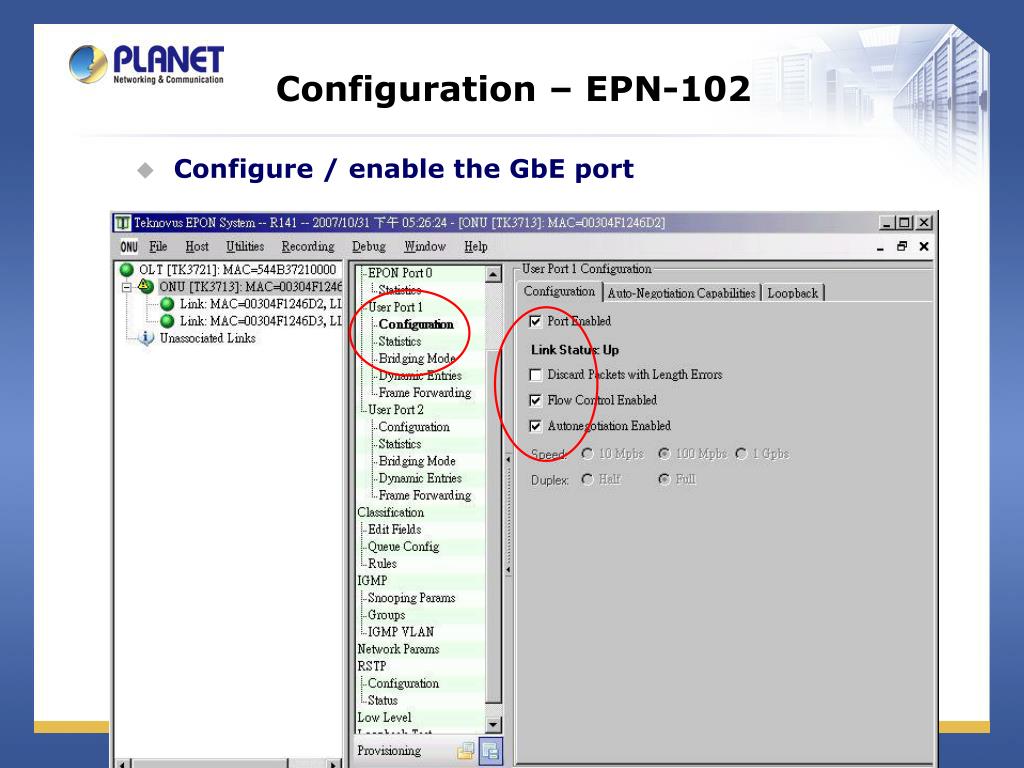
Task: Click first icon in Provisioning bar
Action: click(x=466, y=751)
